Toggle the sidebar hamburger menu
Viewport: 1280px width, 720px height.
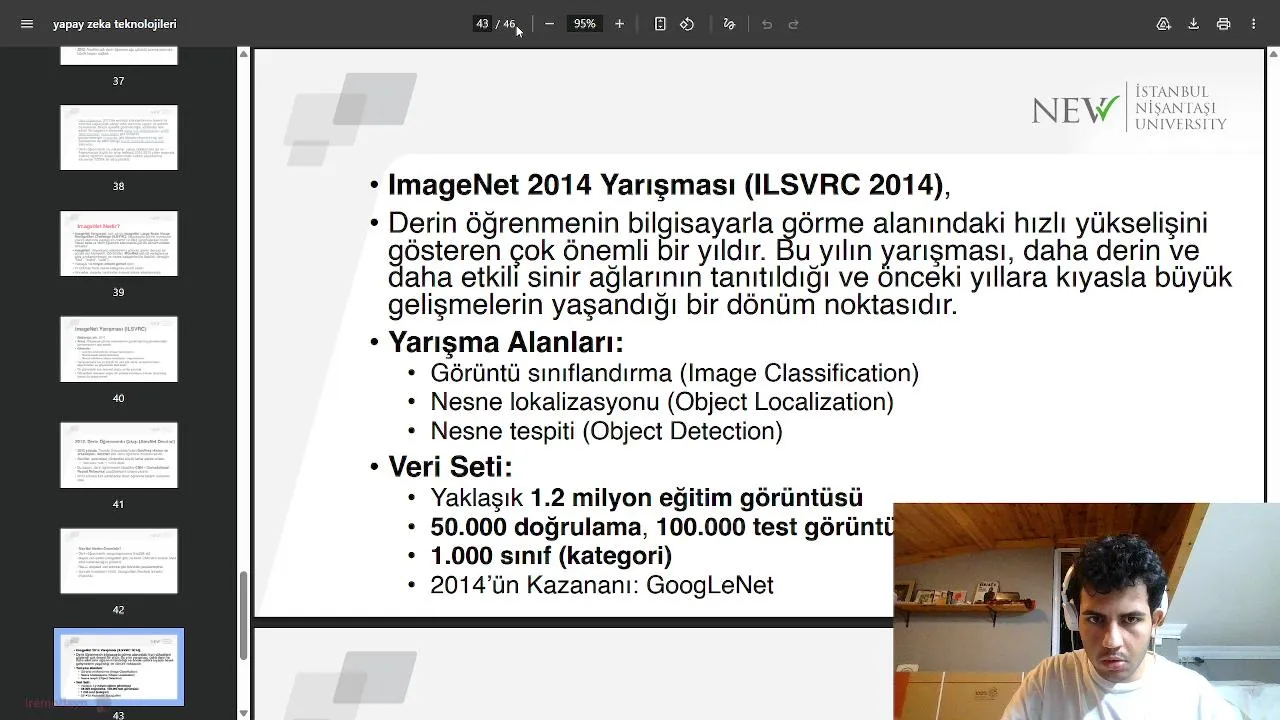click(27, 24)
